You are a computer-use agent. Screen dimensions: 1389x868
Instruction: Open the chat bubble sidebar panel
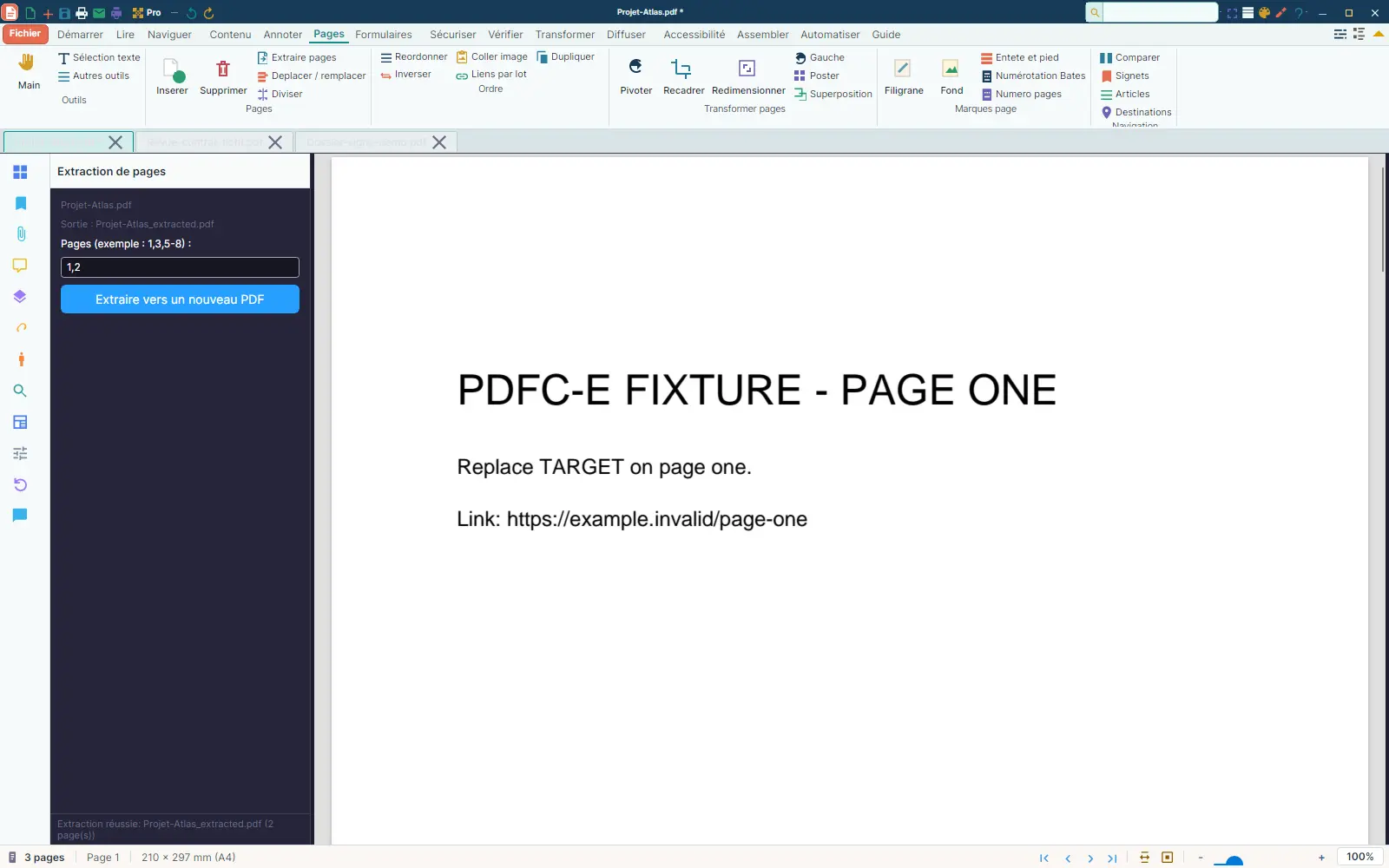pos(20,516)
